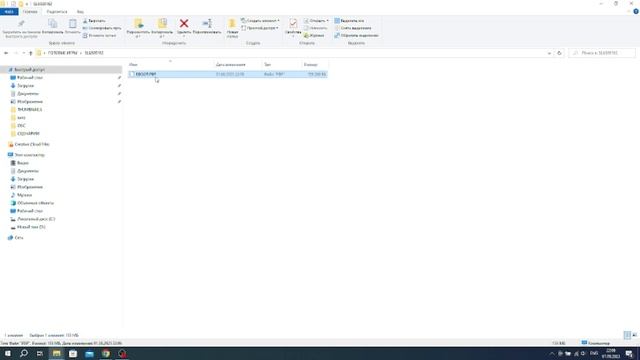This screenshot has height=360, width=640.
Task: Open Task View on the taskbar
Action: [x=40, y=353]
